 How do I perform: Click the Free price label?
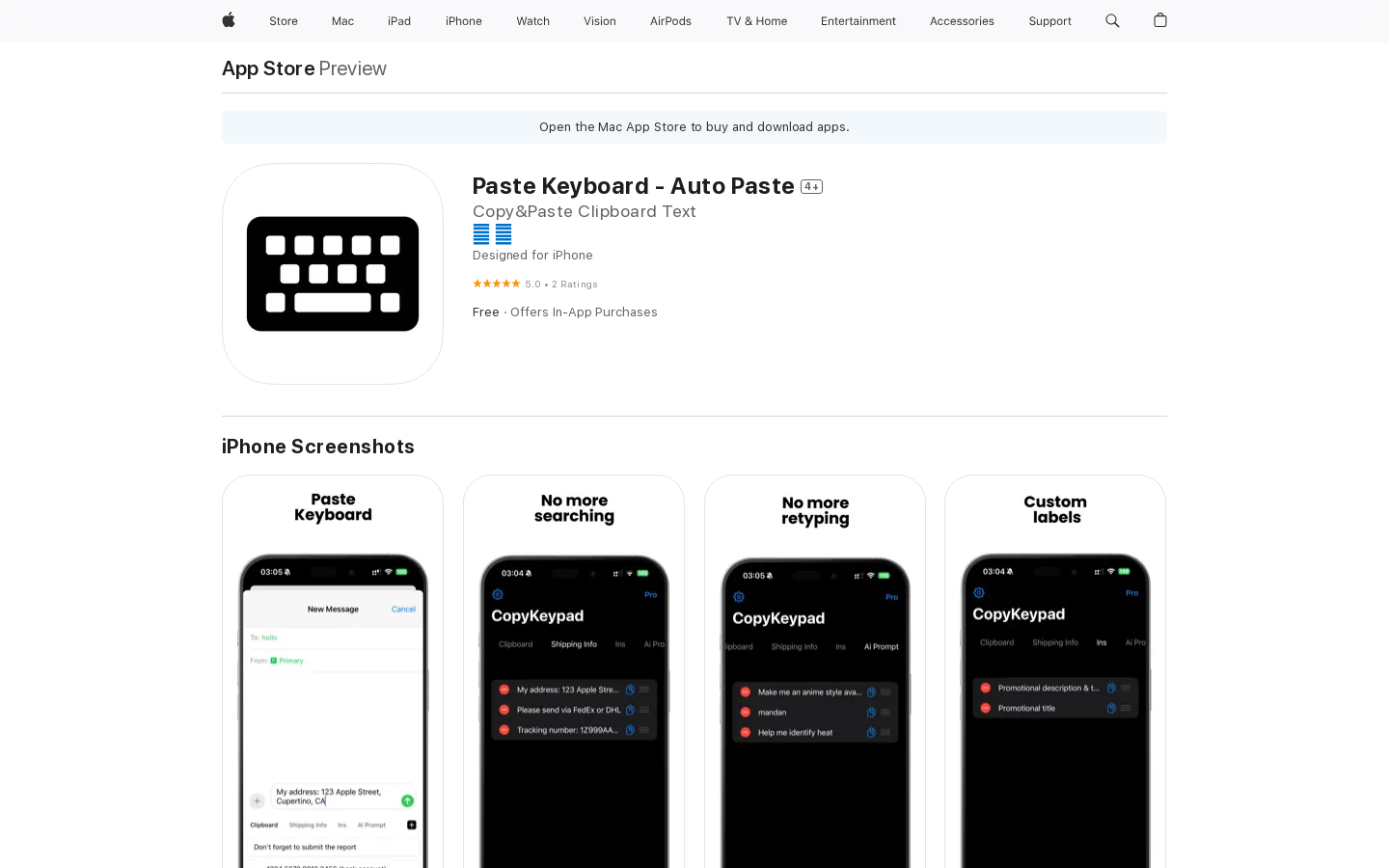click(x=486, y=312)
